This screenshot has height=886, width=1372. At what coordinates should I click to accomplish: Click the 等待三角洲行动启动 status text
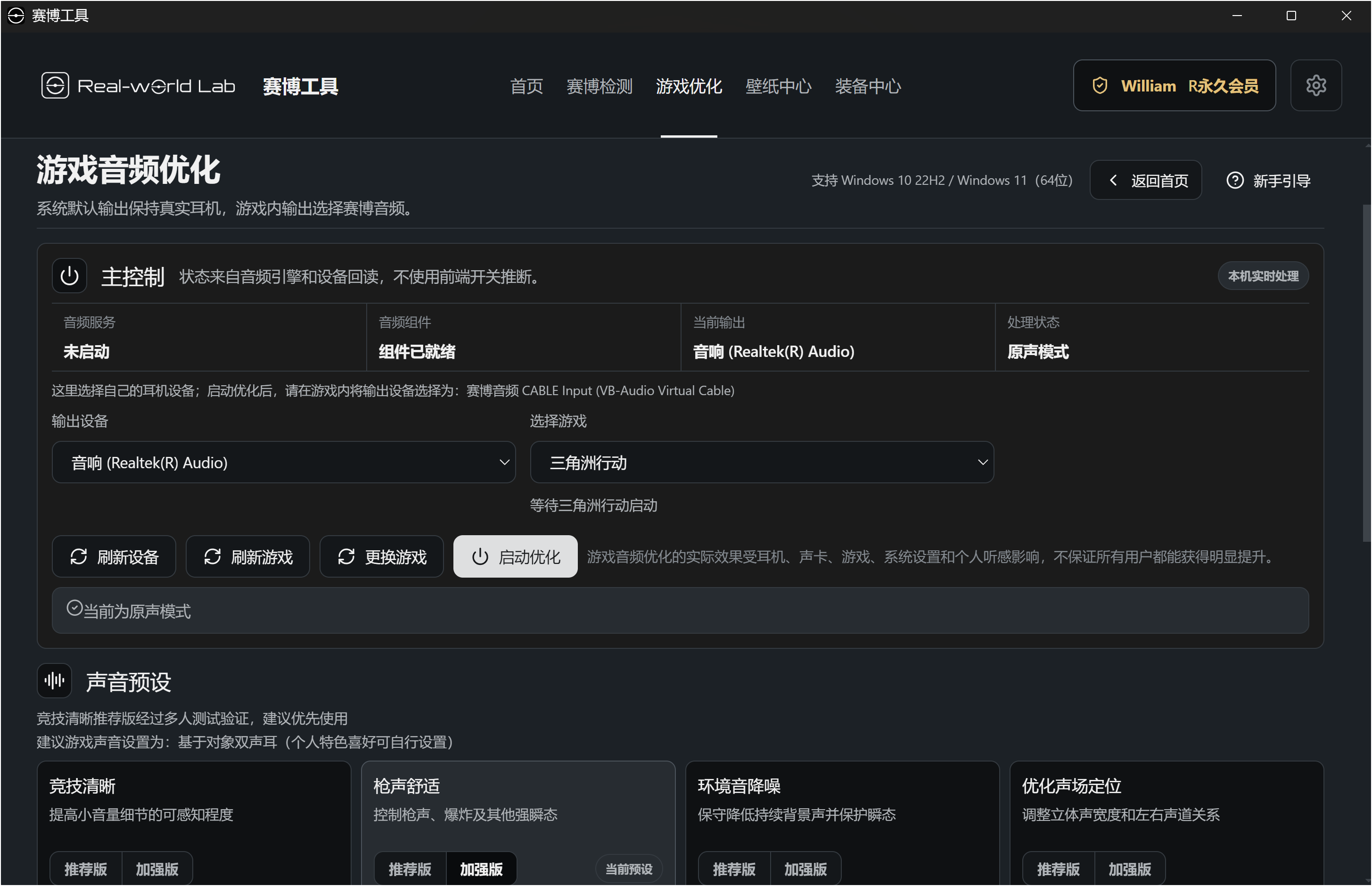593,505
